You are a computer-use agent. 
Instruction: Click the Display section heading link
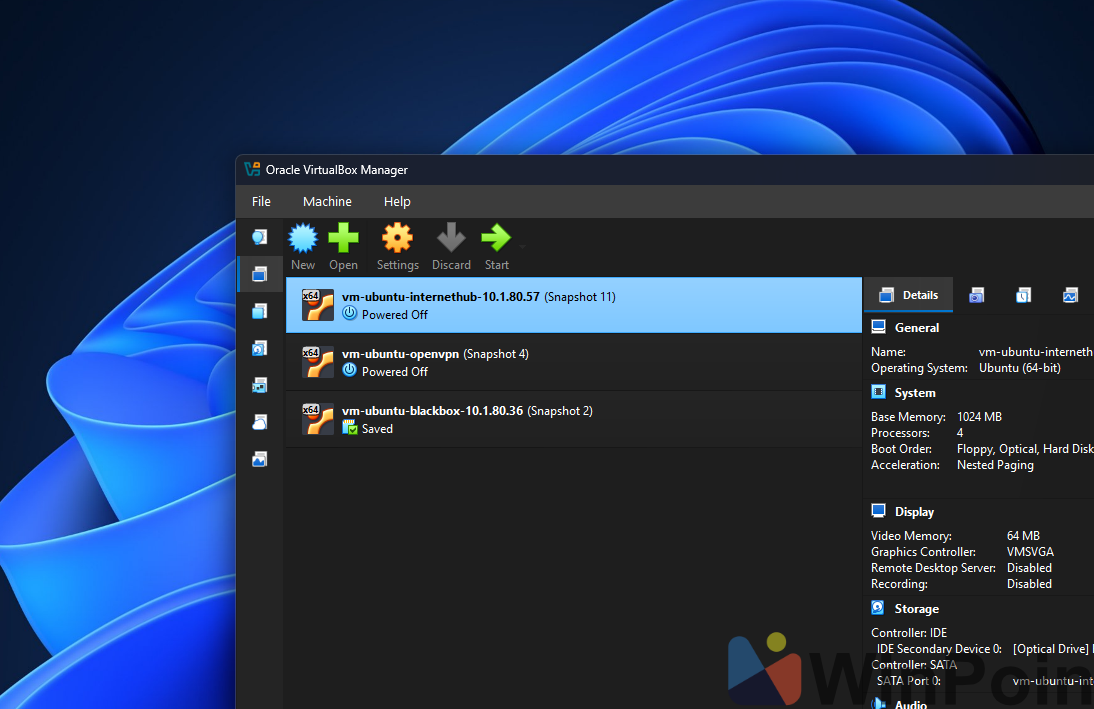(914, 512)
